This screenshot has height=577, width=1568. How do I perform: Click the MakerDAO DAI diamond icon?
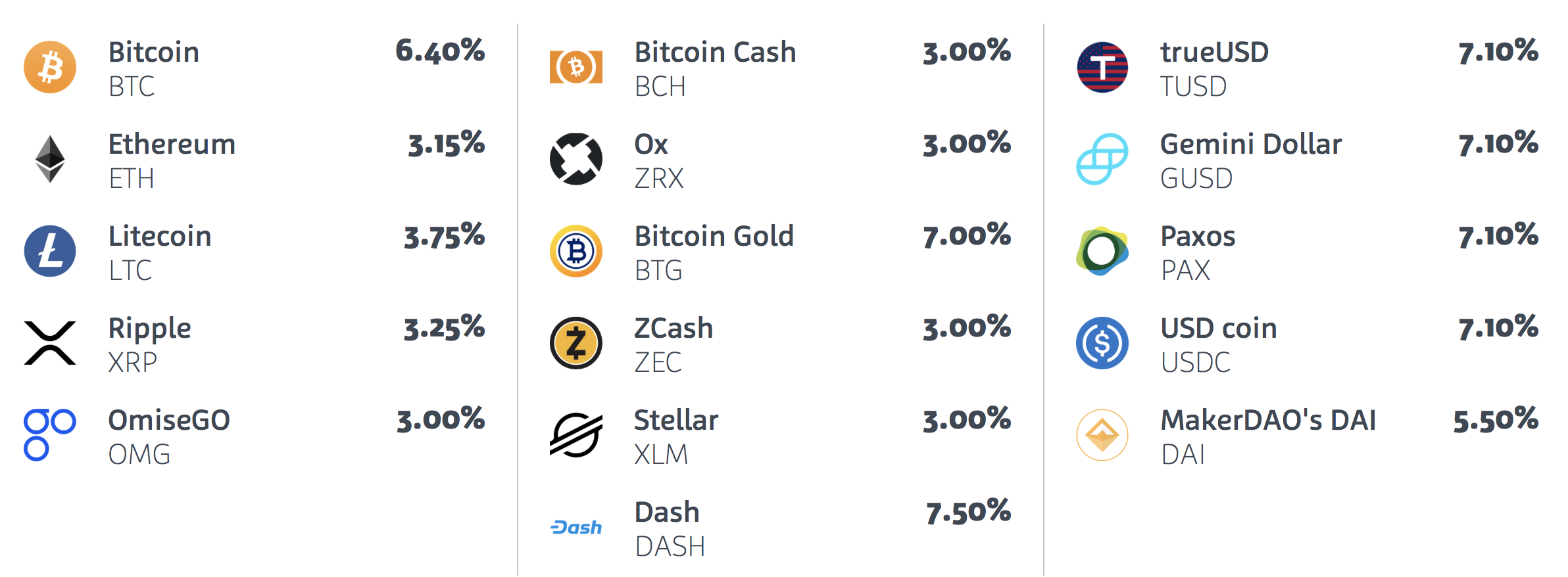pos(1102,435)
